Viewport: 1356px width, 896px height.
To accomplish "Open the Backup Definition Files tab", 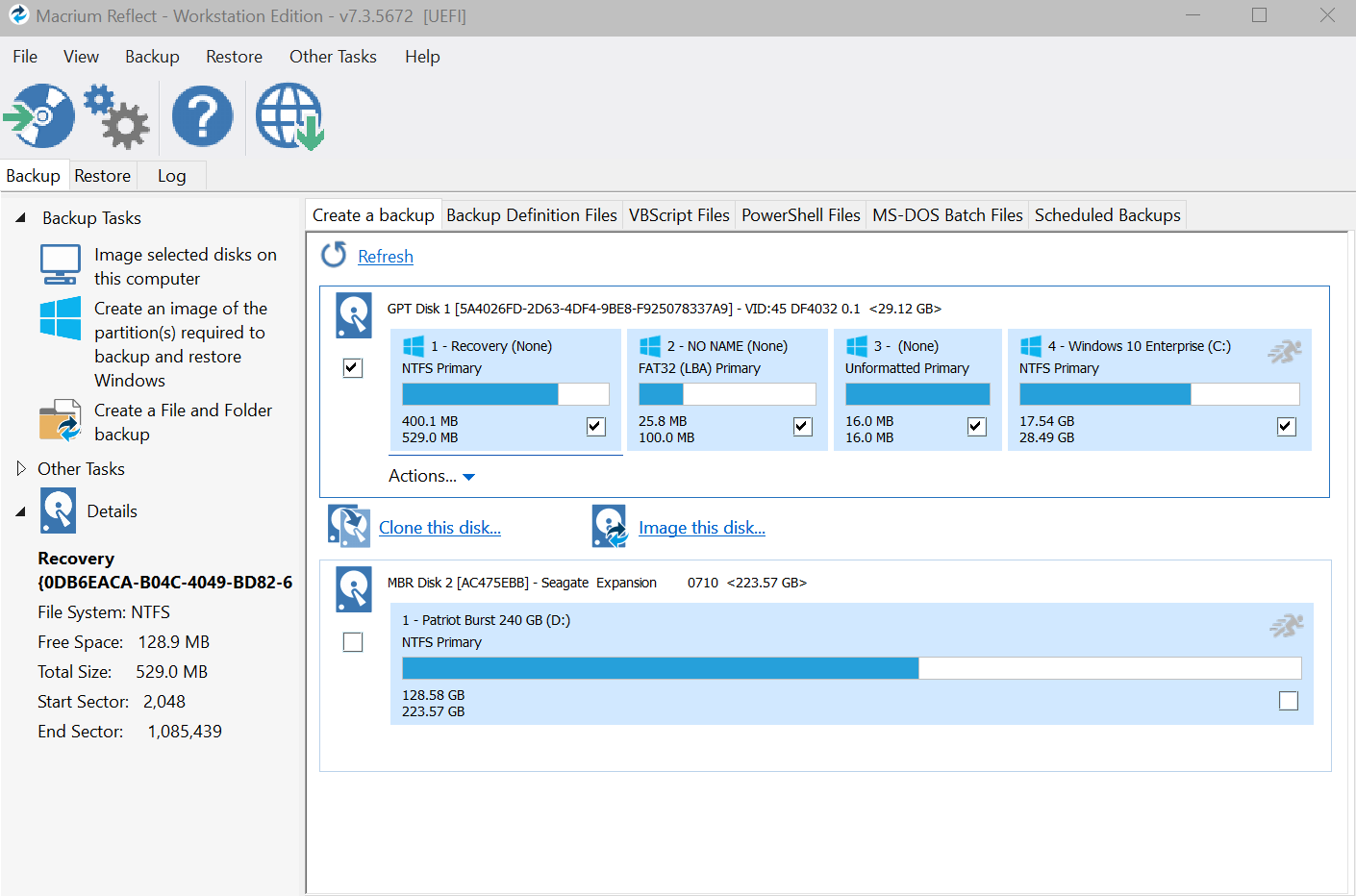I will coord(532,215).
